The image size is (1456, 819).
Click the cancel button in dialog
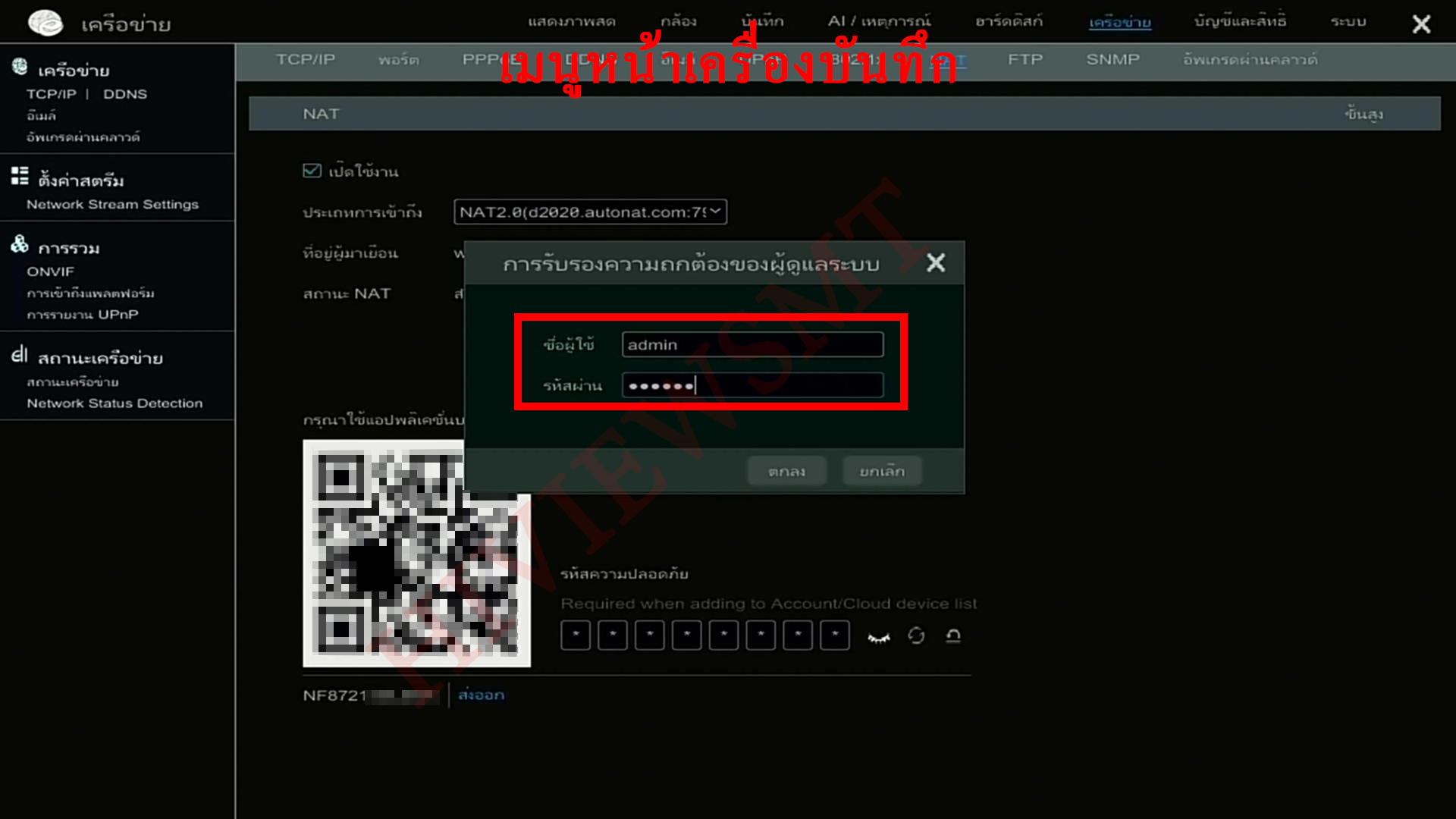coord(882,471)
